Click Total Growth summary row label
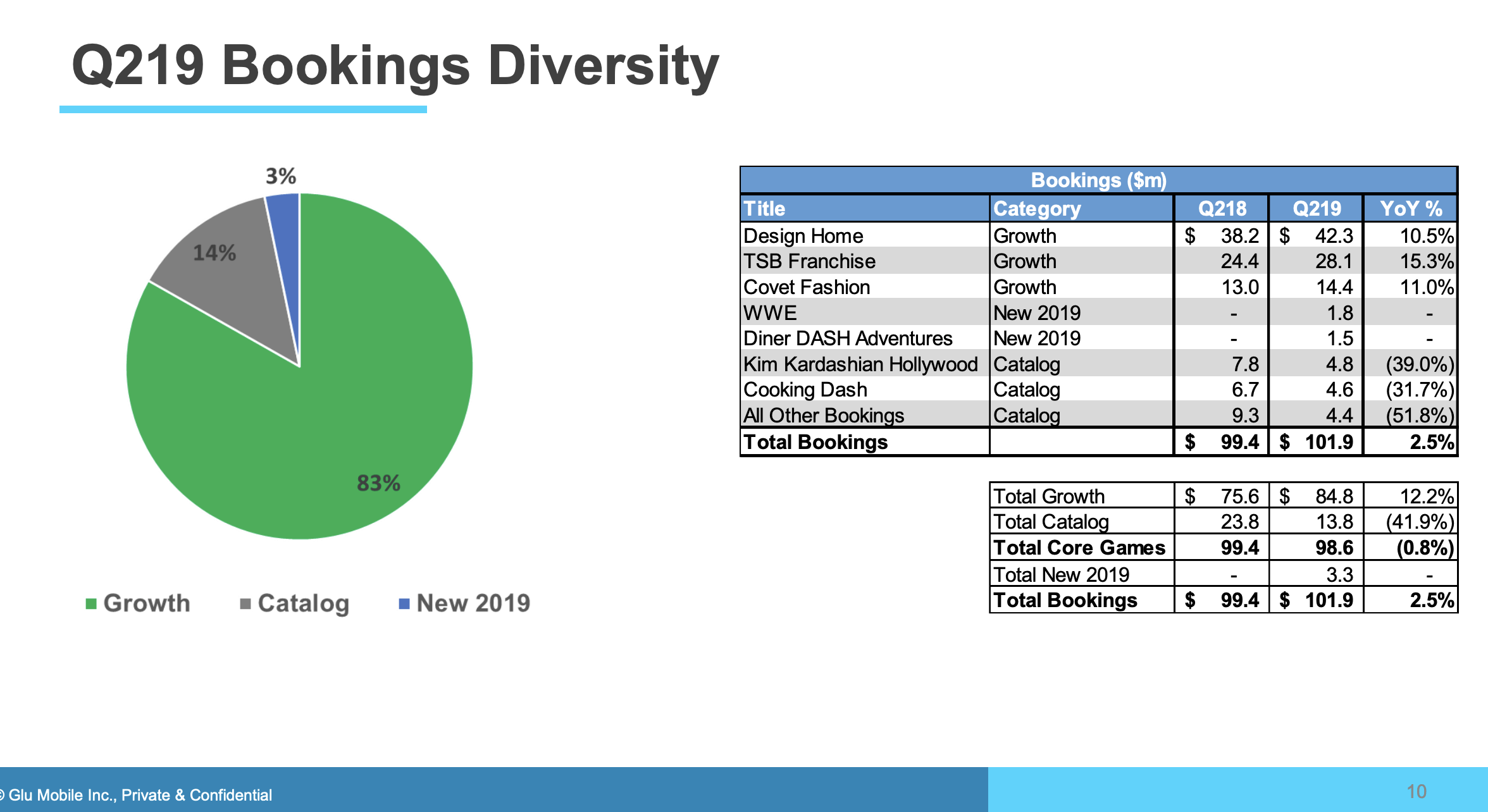The width and height of the screenshot is (1488, 812). click(1049, 496)
